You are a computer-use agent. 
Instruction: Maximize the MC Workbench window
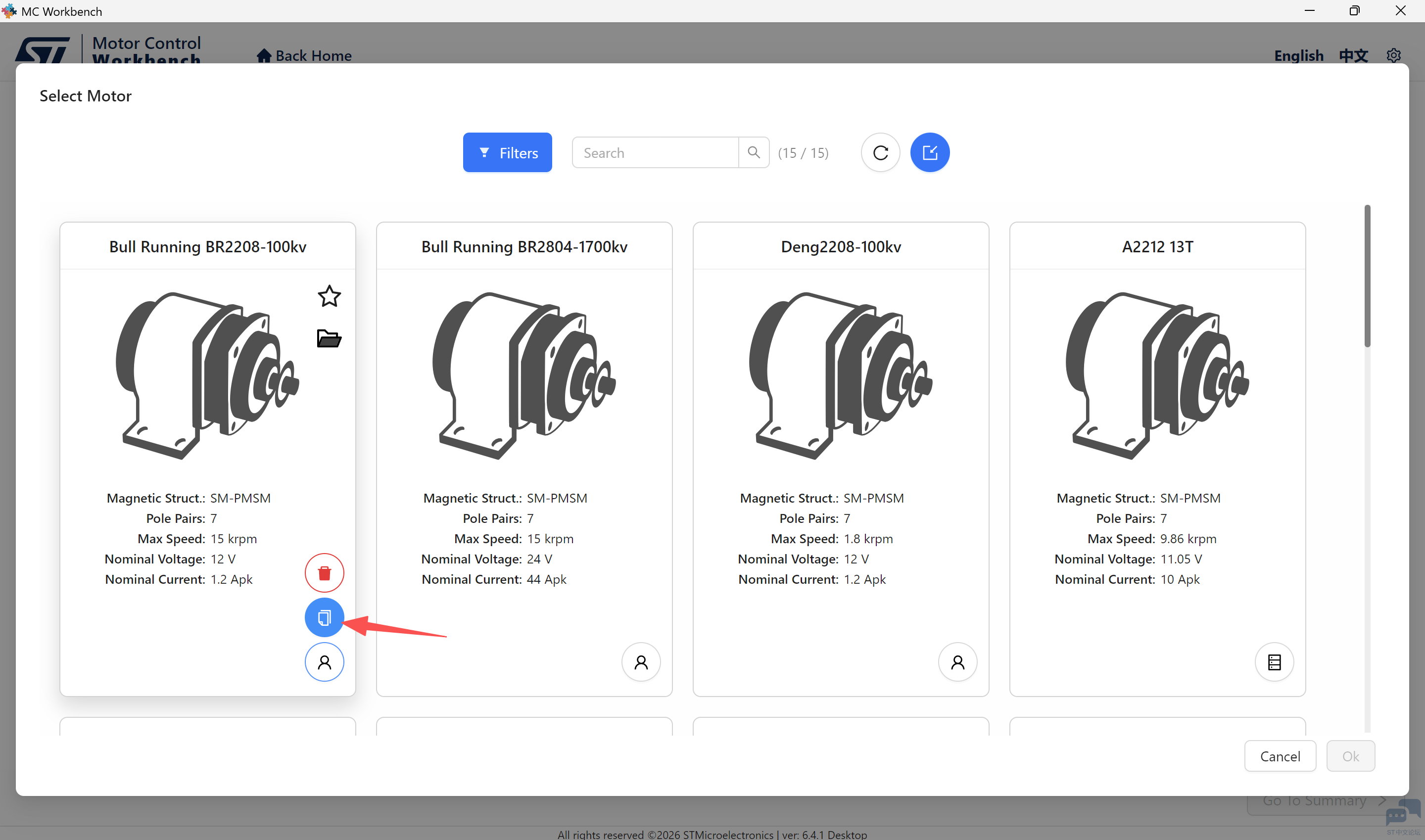(x=1354, y=11)
